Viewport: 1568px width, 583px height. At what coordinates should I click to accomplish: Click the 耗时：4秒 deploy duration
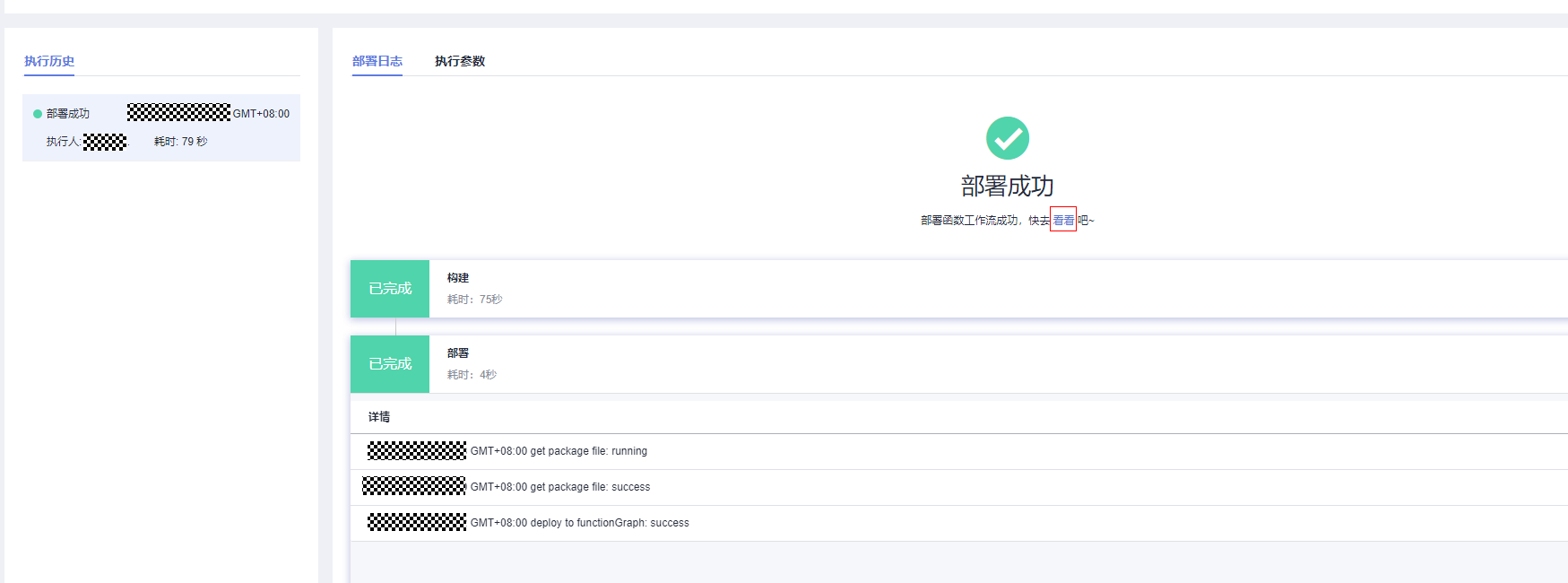click(x=472, y=375)
